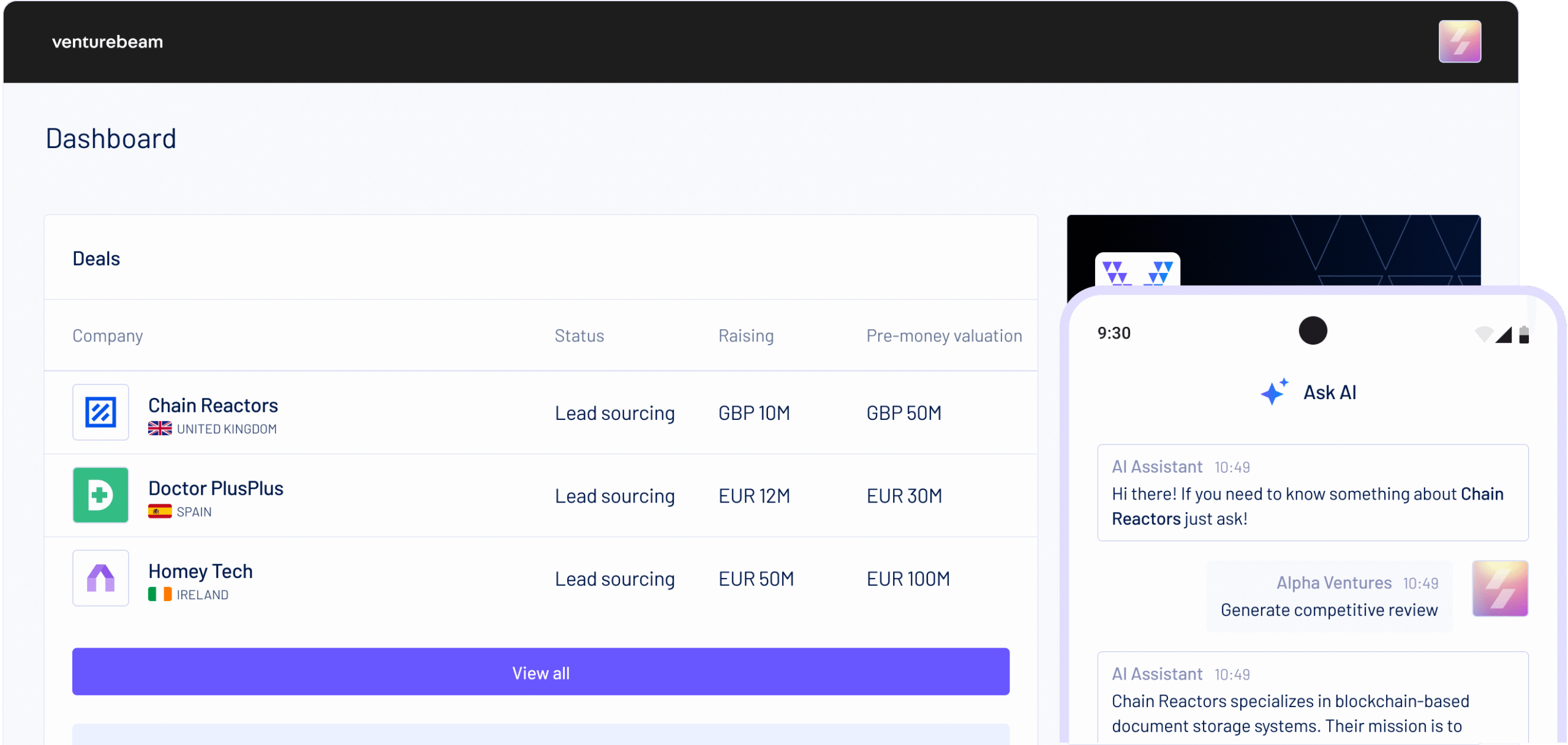1568x745 pixels.
Task: Click the United Kingdom flag icon
Action: 160,429
